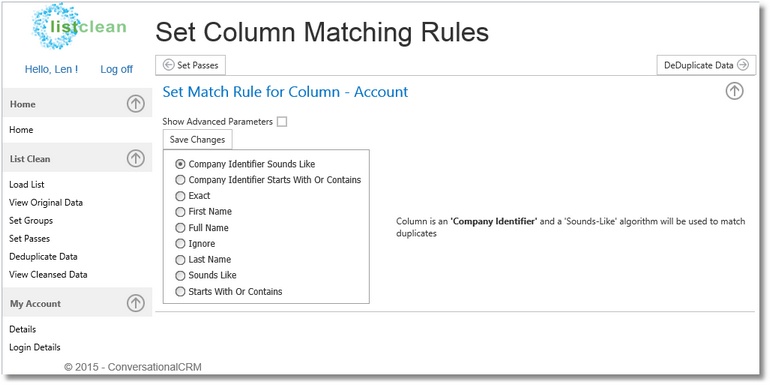Open View Cleansed Data menu item

48,275
